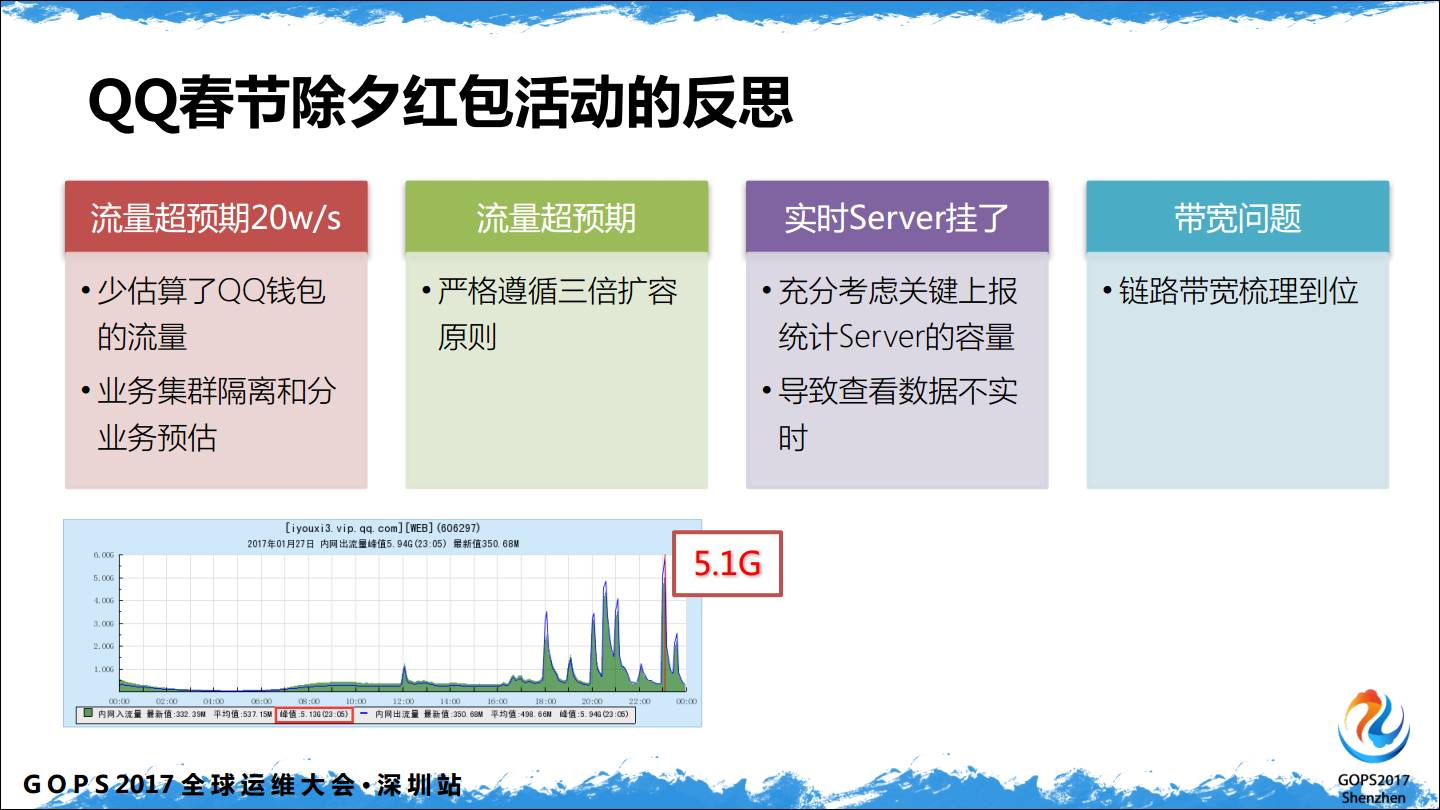Click the 16:00 x-axis label

point(497,701)
